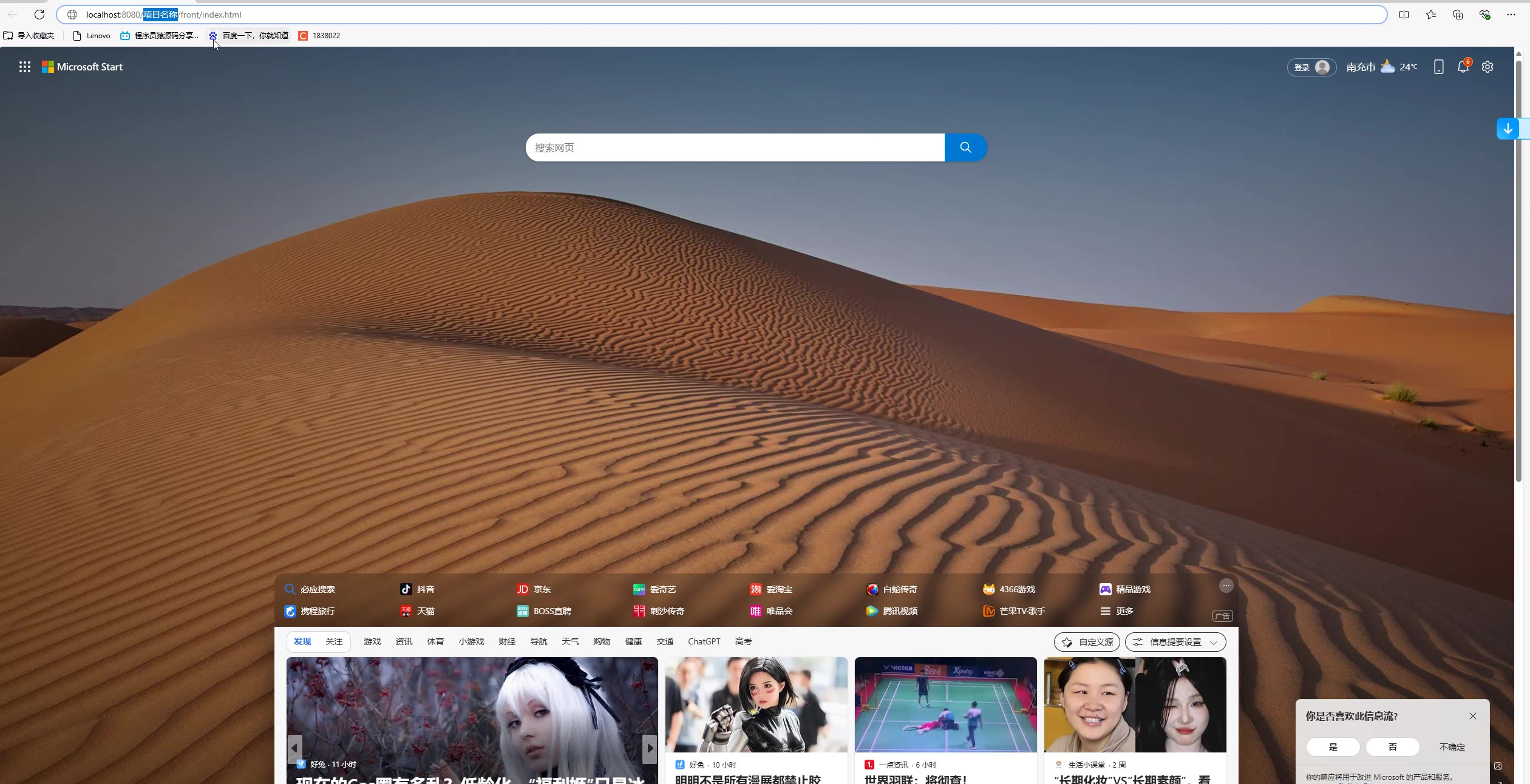The image size is (1530, 784).
Task: Open page settings gear icon
Action: 1487,67
